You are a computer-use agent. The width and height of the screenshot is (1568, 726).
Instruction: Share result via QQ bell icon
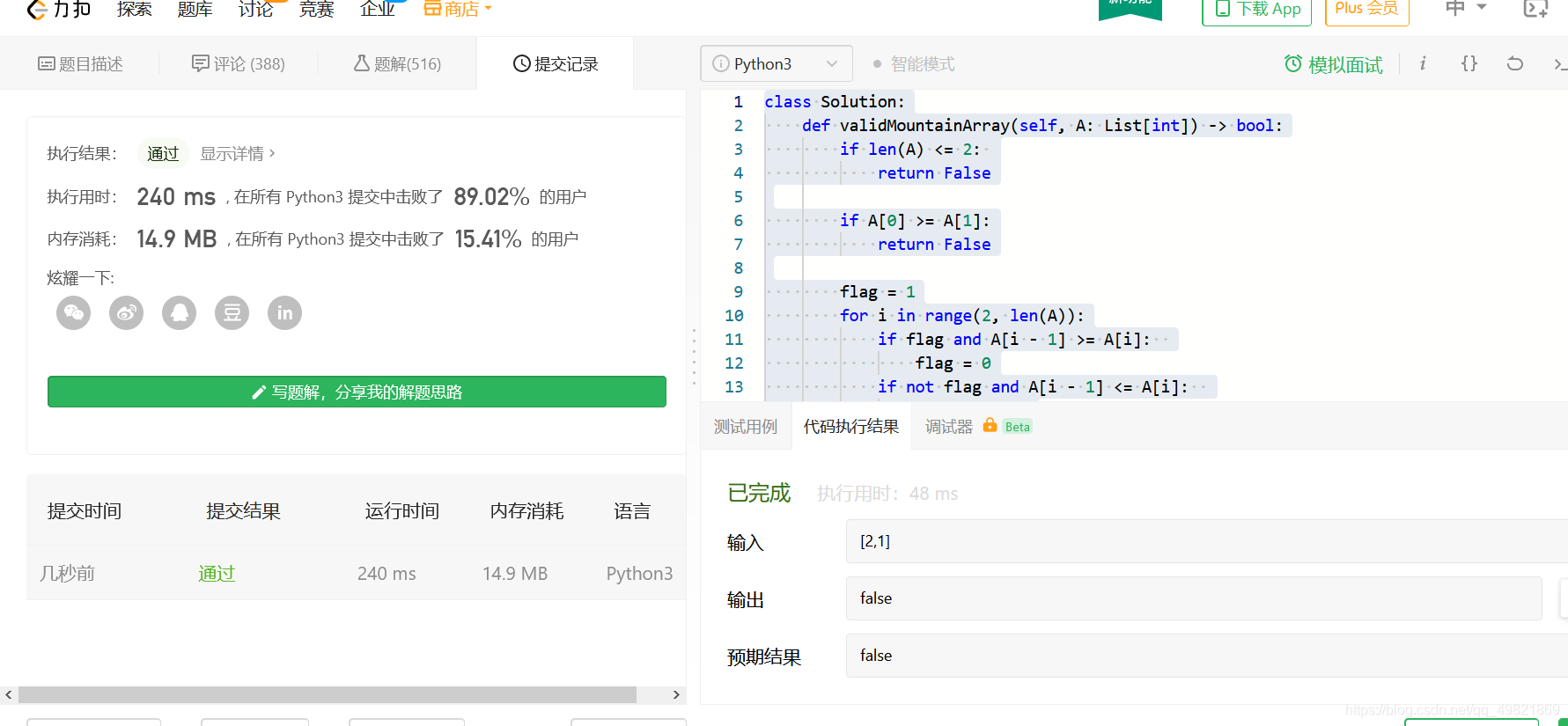point(180,312)
